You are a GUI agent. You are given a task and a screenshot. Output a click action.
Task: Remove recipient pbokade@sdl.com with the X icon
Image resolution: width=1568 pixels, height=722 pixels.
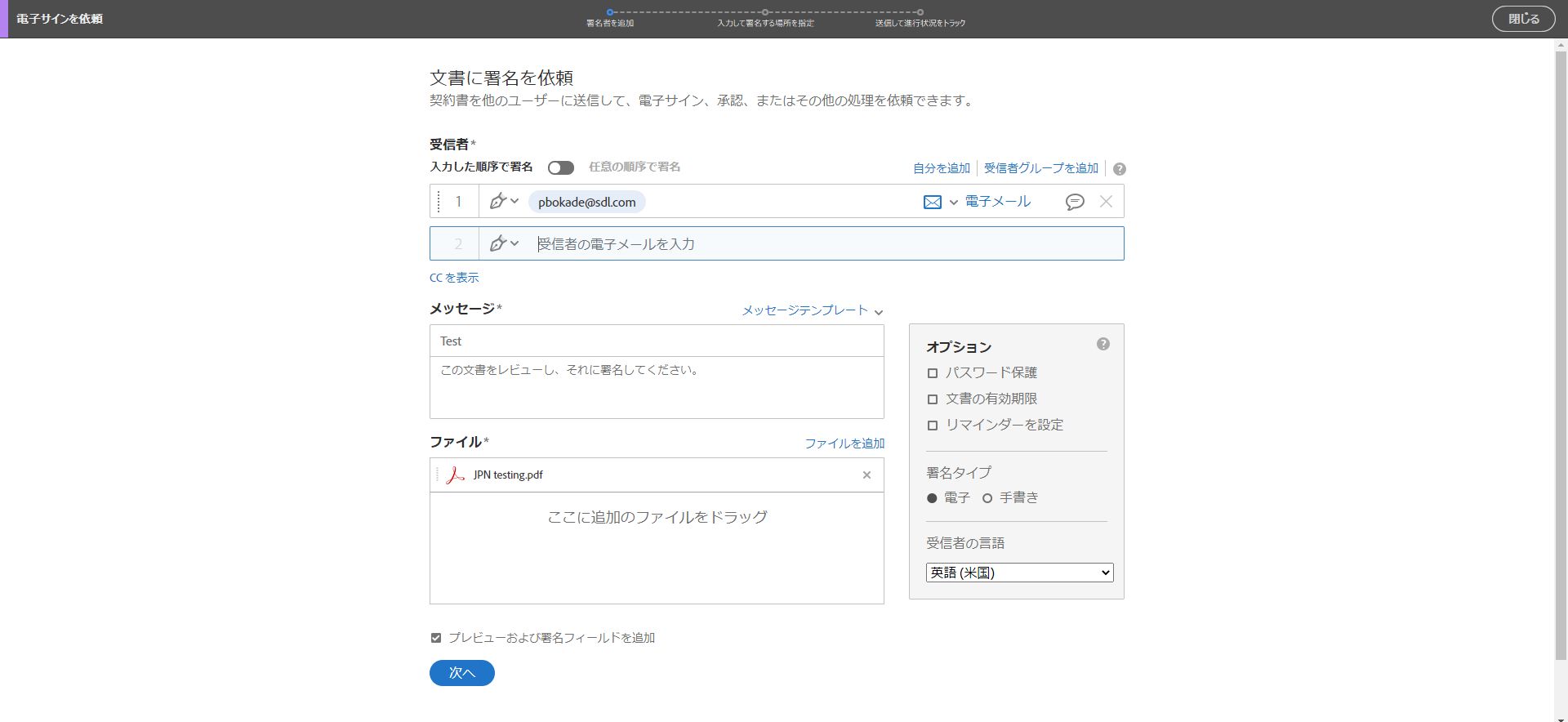(1106, 202)
